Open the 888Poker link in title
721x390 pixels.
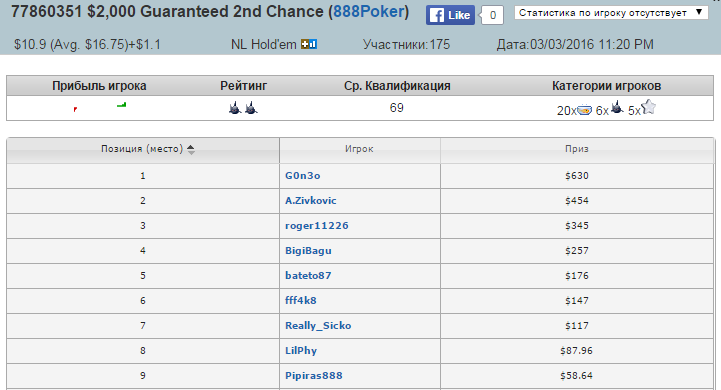click(x=369, y=11)
